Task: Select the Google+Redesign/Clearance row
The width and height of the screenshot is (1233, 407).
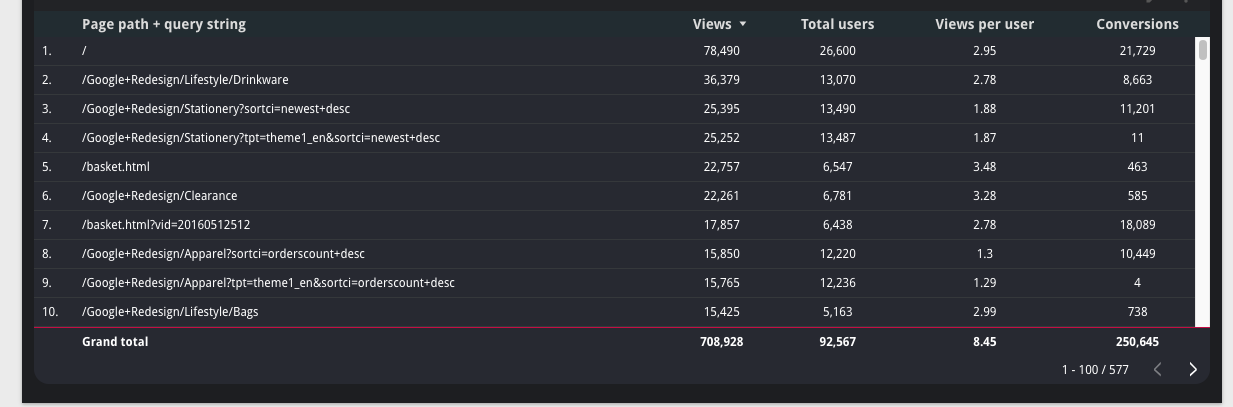Action: tap(615, 196)
